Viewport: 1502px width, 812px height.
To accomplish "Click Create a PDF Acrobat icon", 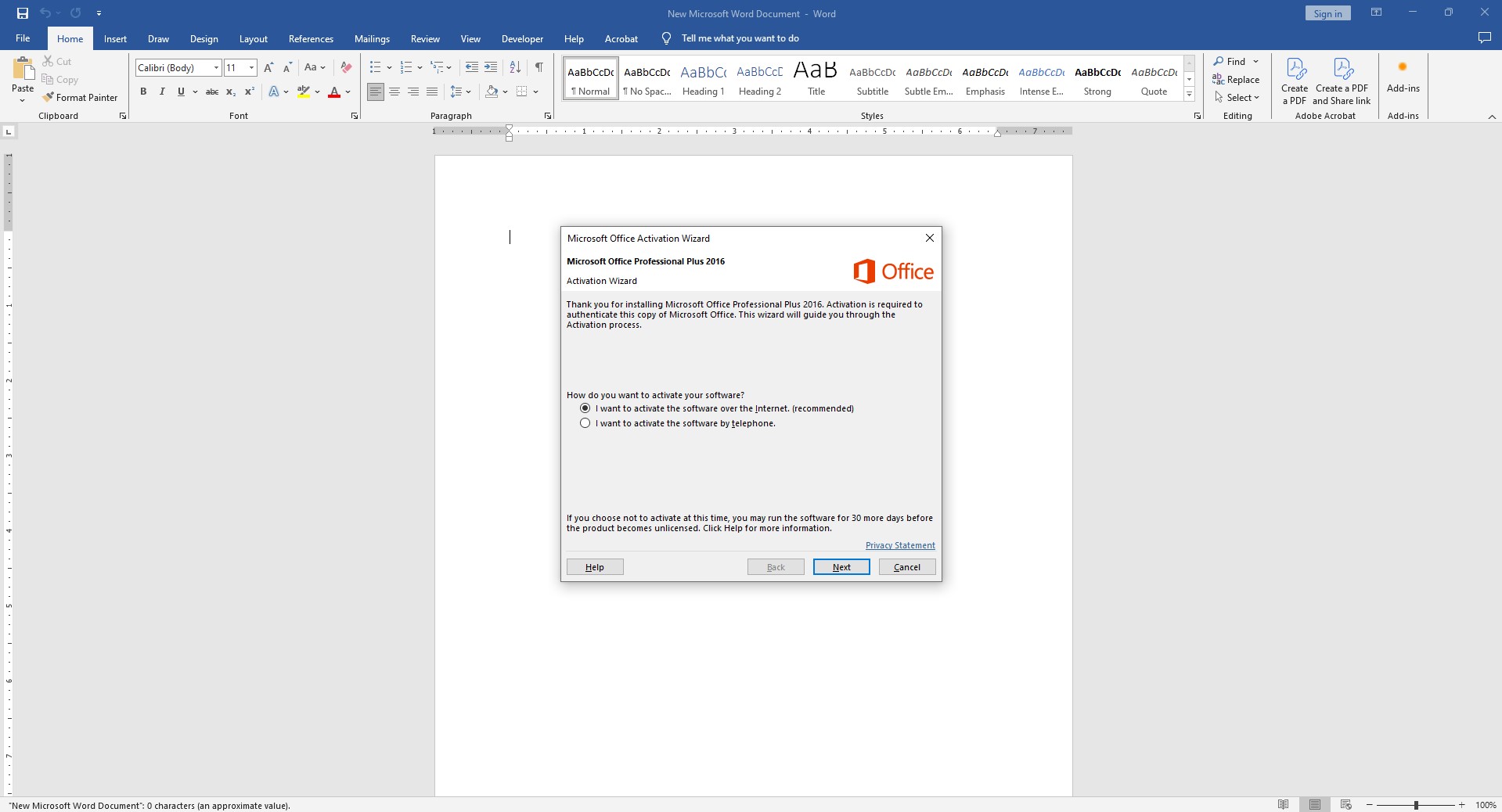I will [x=1295, y=81].
